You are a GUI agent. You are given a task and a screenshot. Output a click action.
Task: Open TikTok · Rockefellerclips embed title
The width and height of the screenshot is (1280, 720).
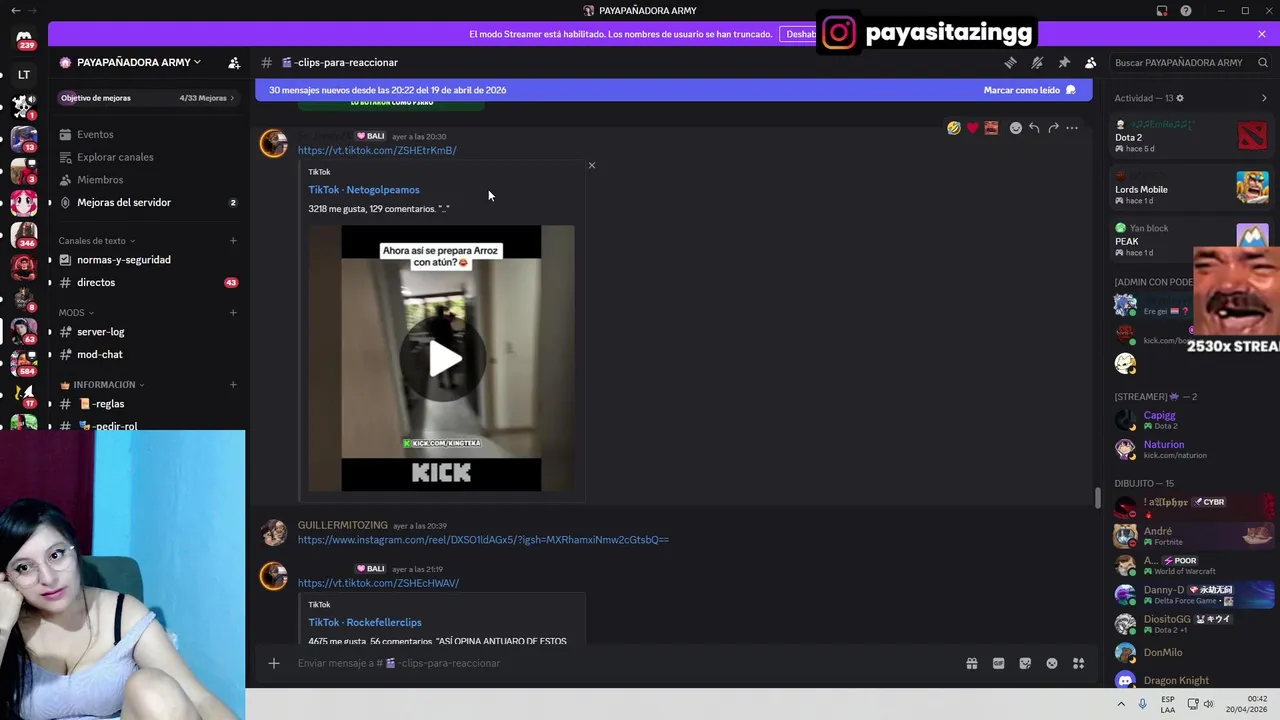[x=365, y=622]
